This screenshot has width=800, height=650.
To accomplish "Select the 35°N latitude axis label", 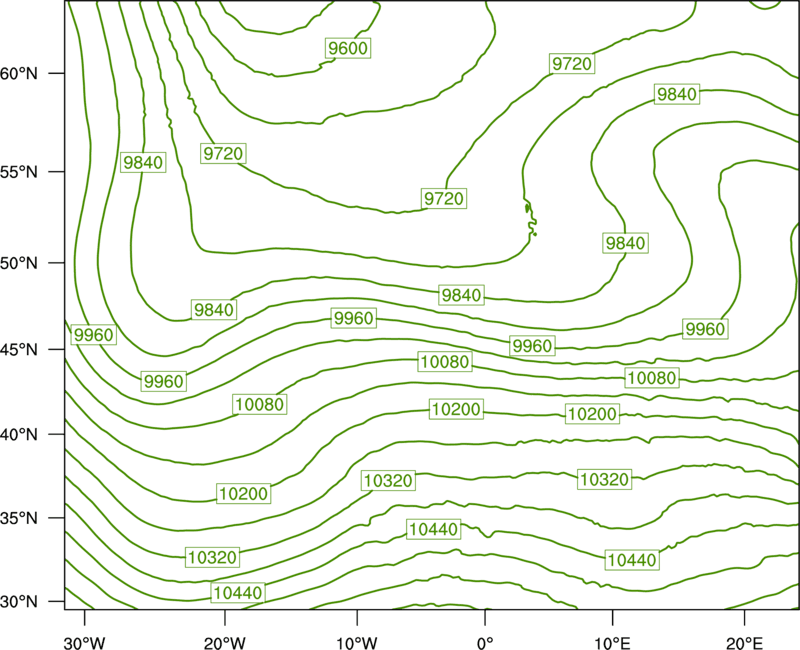I will point(19,518).
